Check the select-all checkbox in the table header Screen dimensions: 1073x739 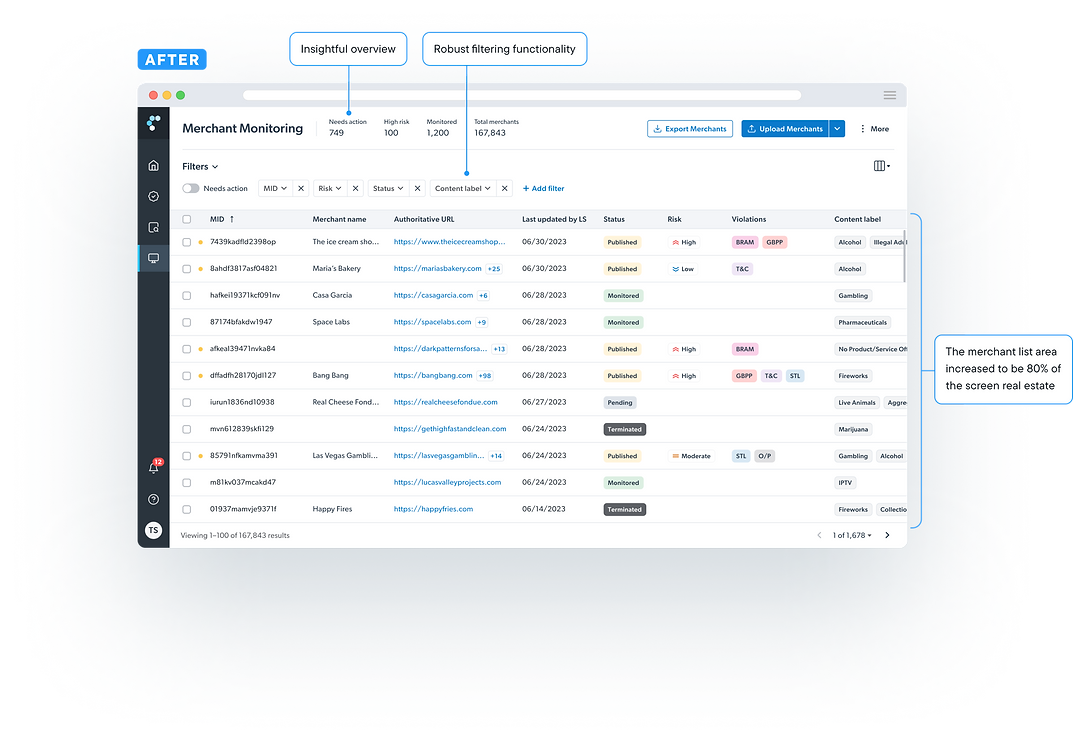click(186, 218)
